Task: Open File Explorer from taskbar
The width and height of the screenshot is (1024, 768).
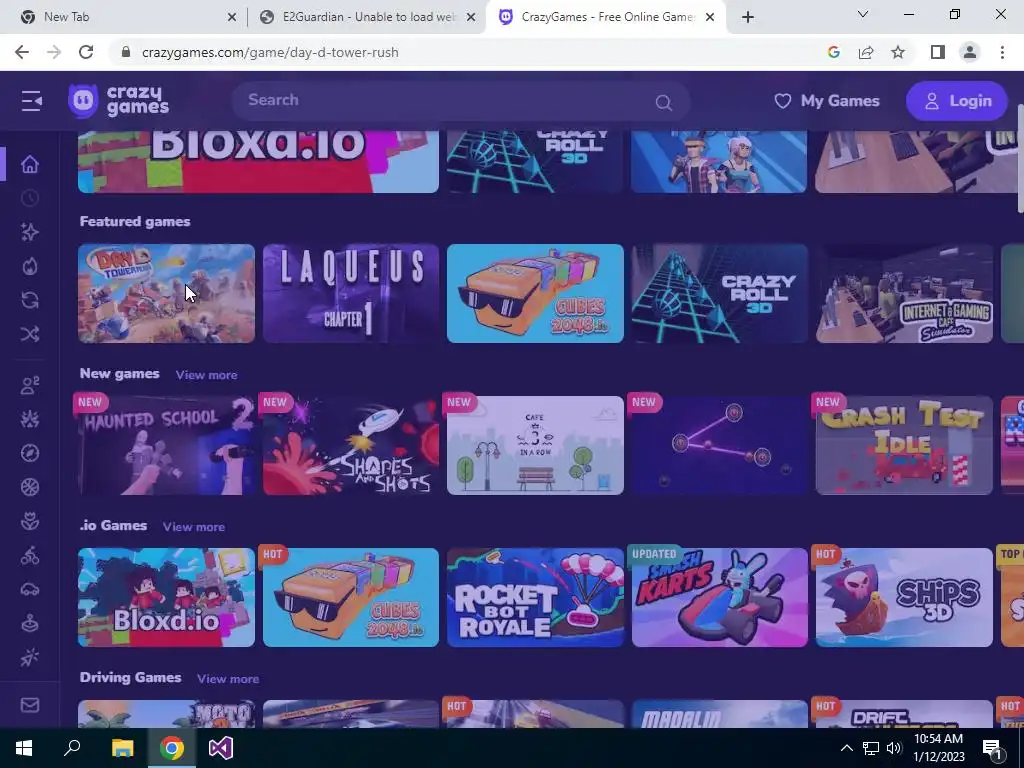Action: pyautogui.click(x=122, y=748)
